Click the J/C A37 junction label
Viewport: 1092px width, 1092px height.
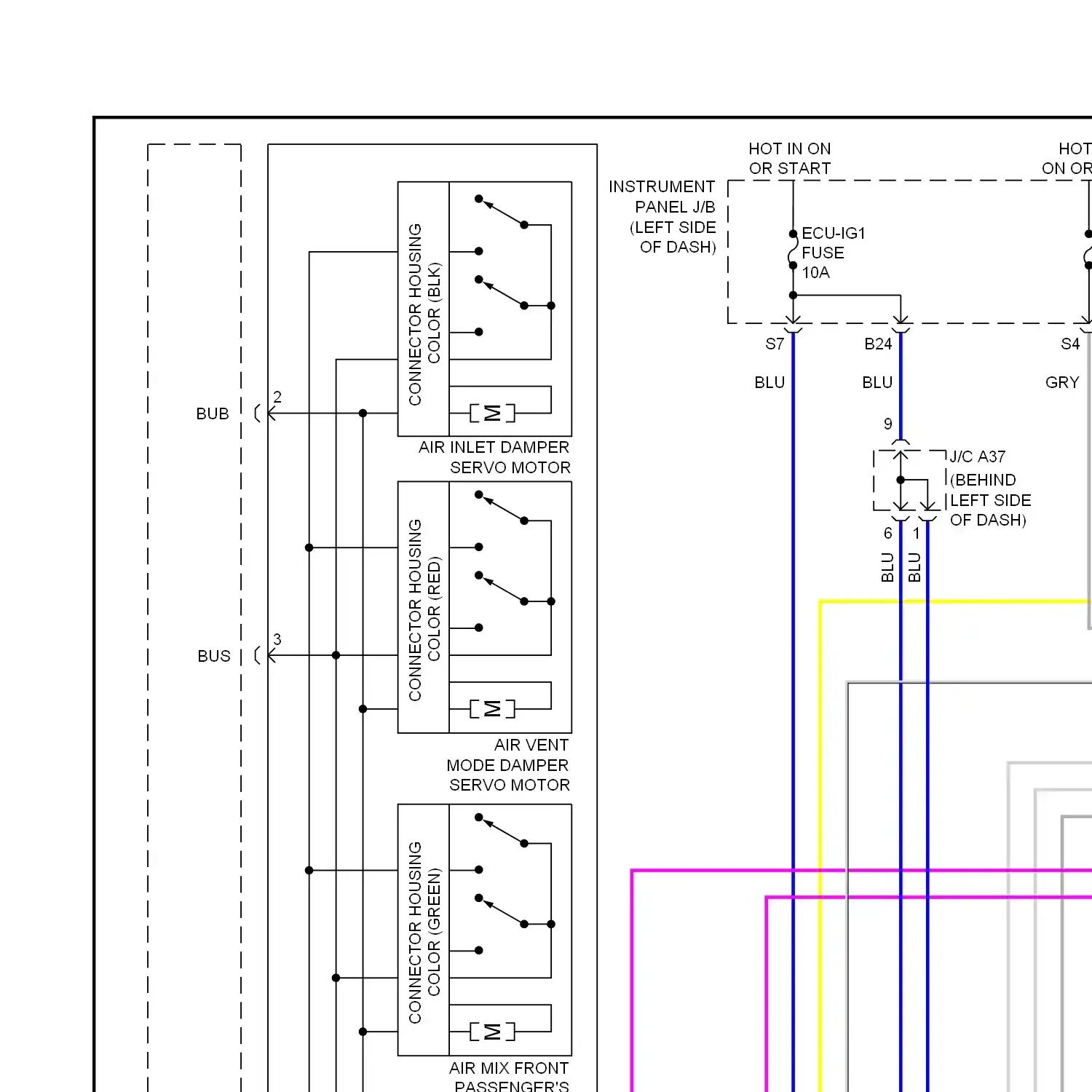[x=978, y=456]
